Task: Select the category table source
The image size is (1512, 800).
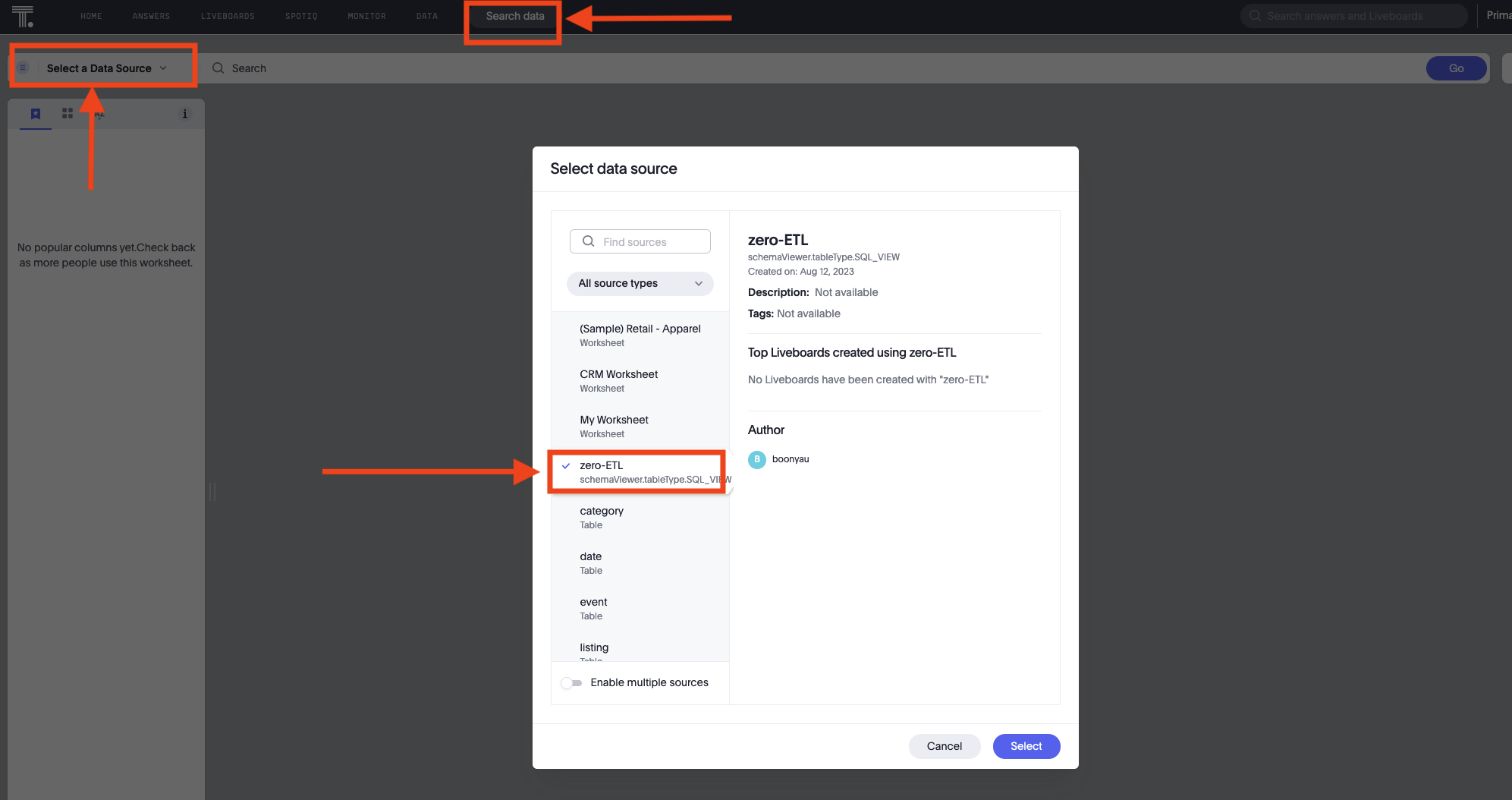Action: pos(640,517)
